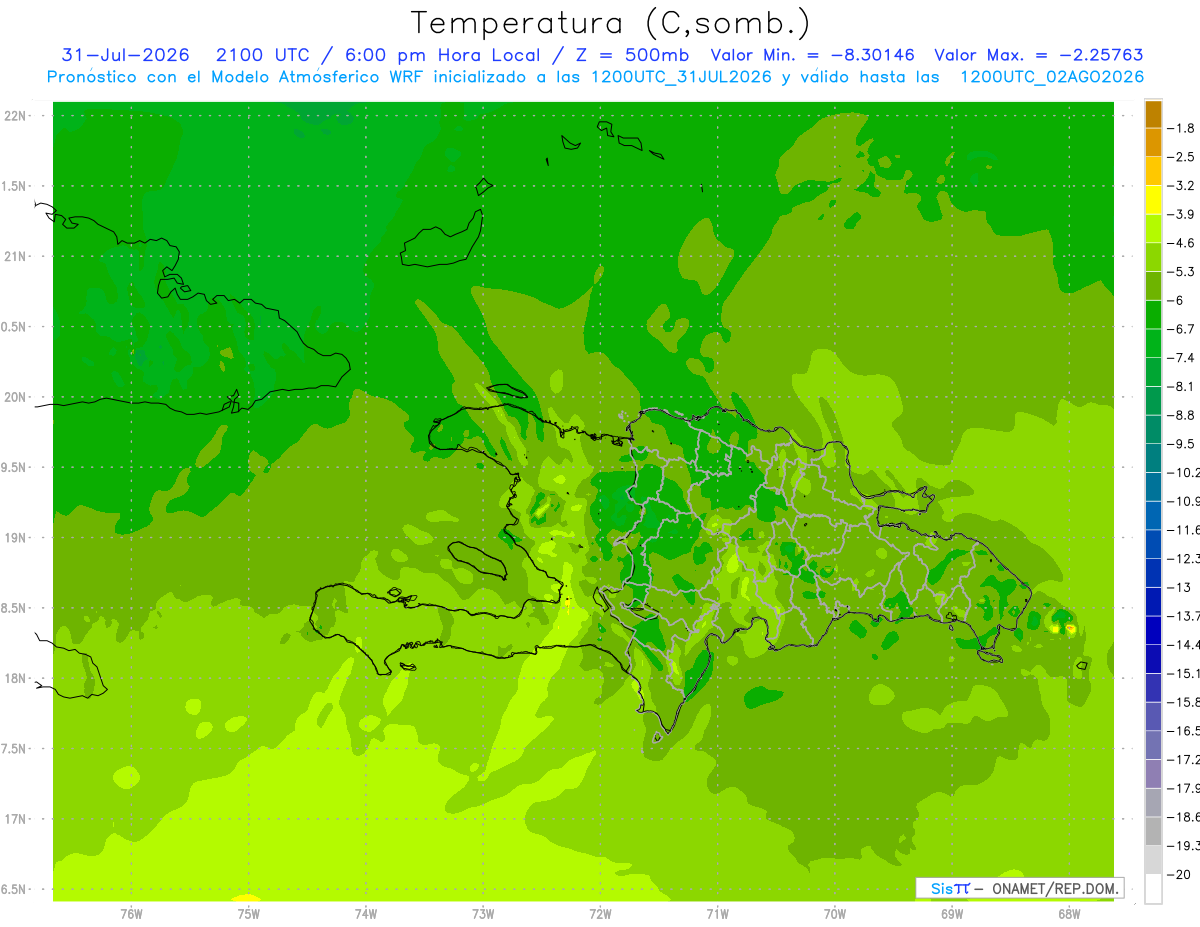Viewport: 1200px width, 927px height.
Task: Click the "-16.5" colorbar value
Action: [x=1184, y=731]
